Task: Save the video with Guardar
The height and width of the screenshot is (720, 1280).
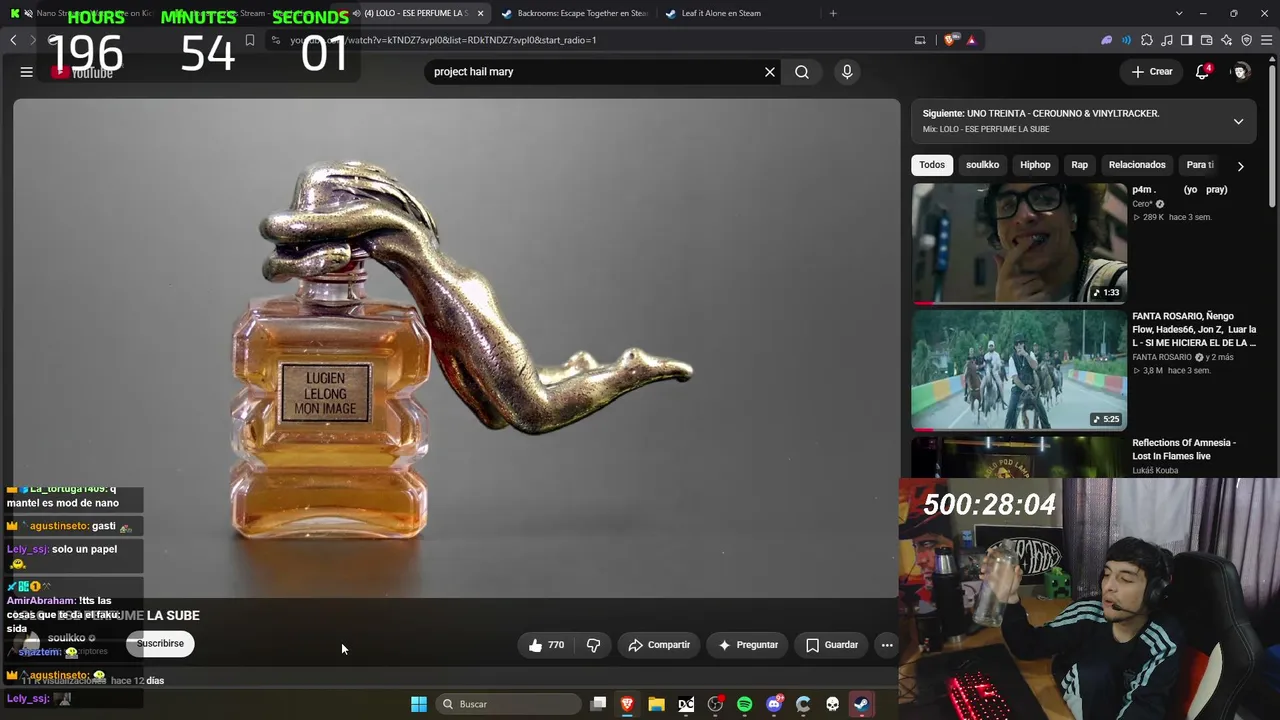Action: pos(832,645)
